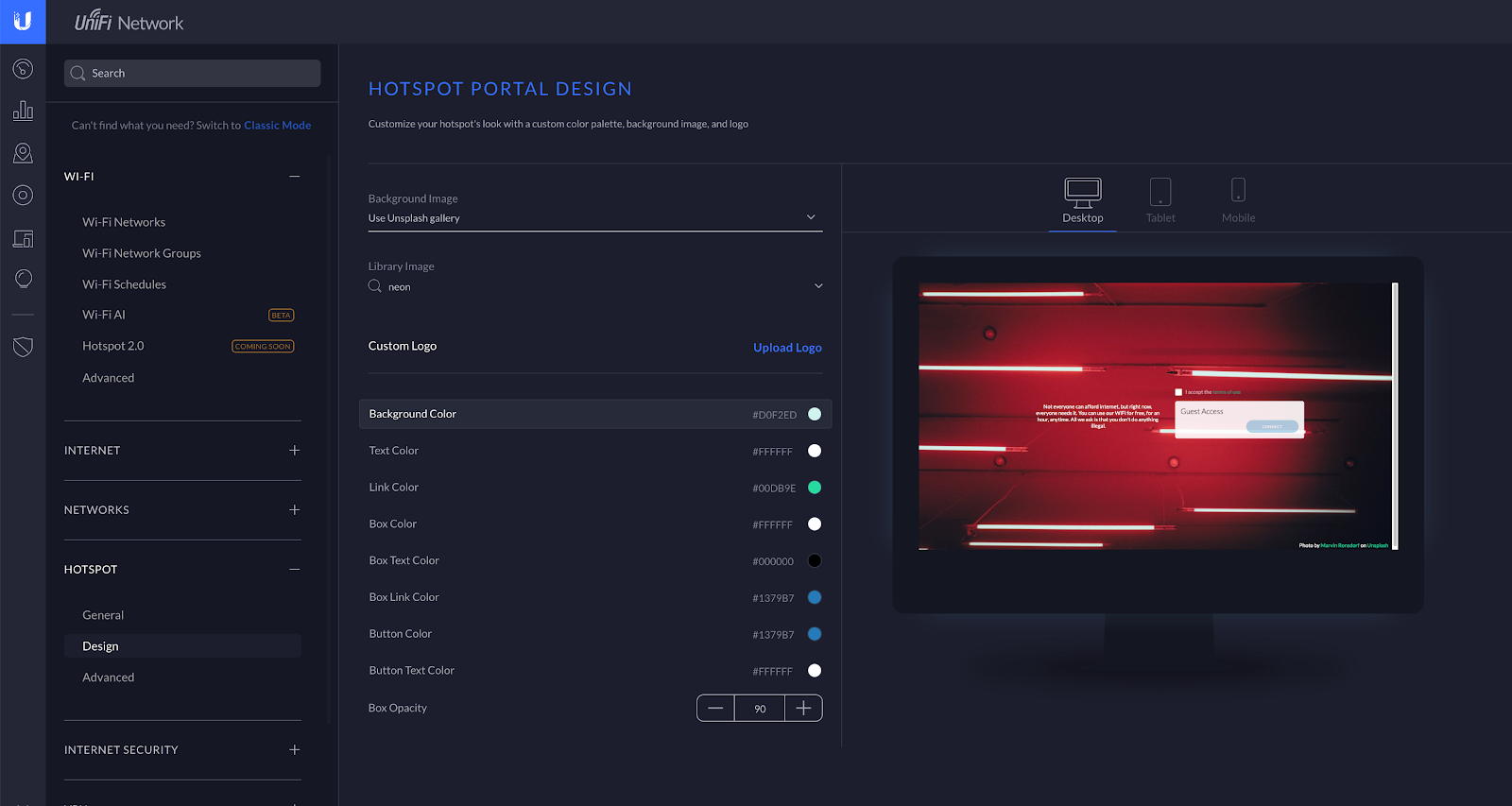The height and width of the screenshot is (806, 1512).
Task: Click the Search settings field
Action: tap(192, 74)
